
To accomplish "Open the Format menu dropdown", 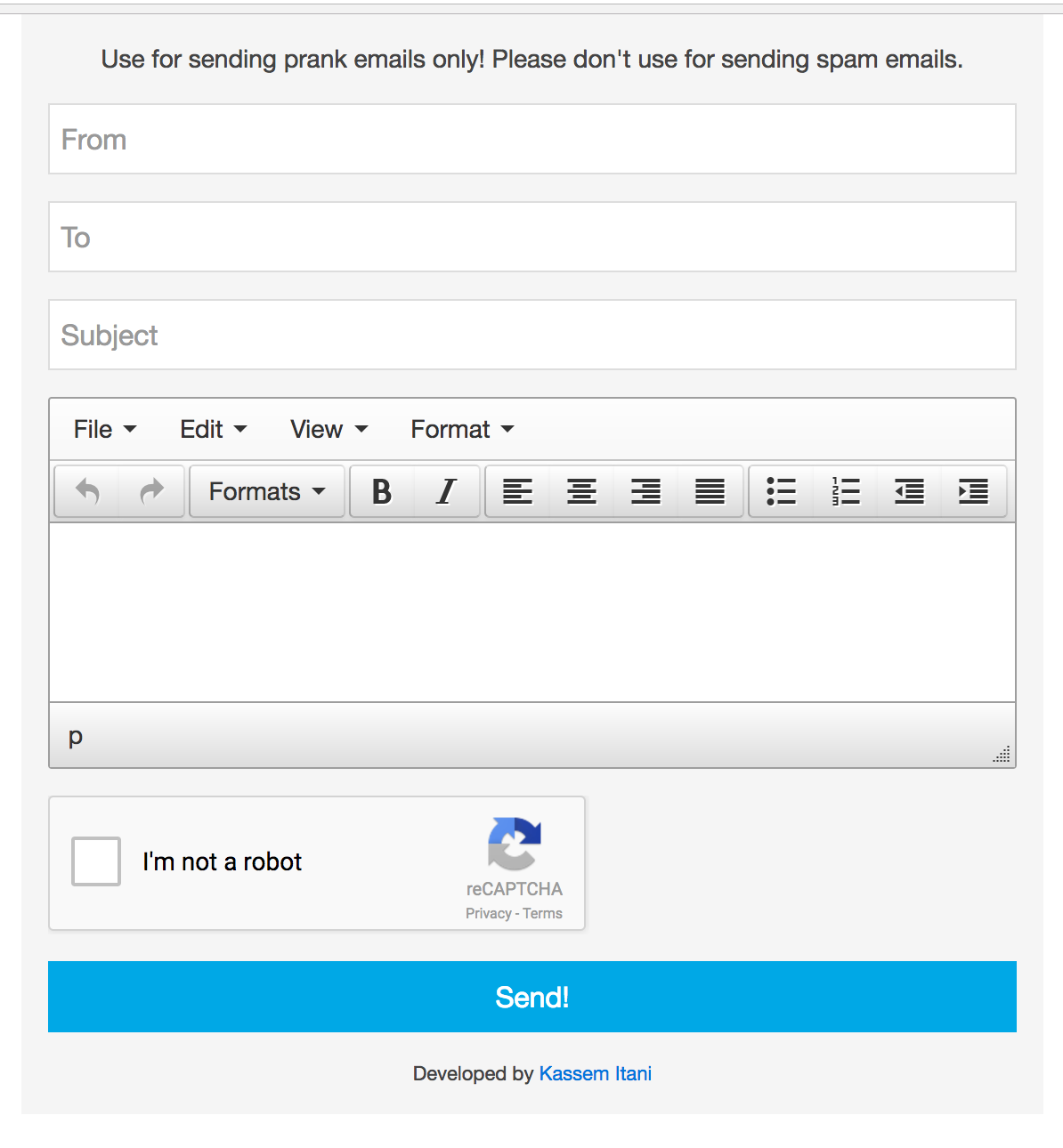I will pyautogui.click(x=463, y=429).
